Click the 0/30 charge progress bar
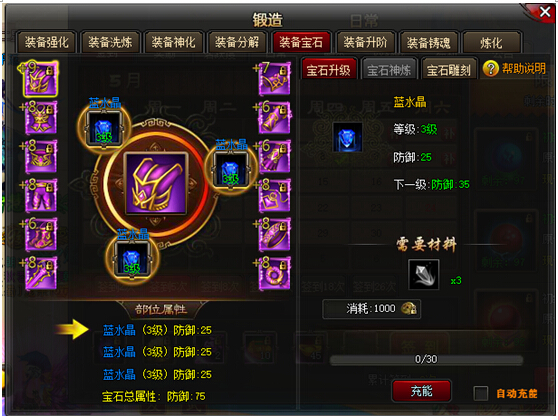This screenshot has width=558, height=420. coord(426,359)
